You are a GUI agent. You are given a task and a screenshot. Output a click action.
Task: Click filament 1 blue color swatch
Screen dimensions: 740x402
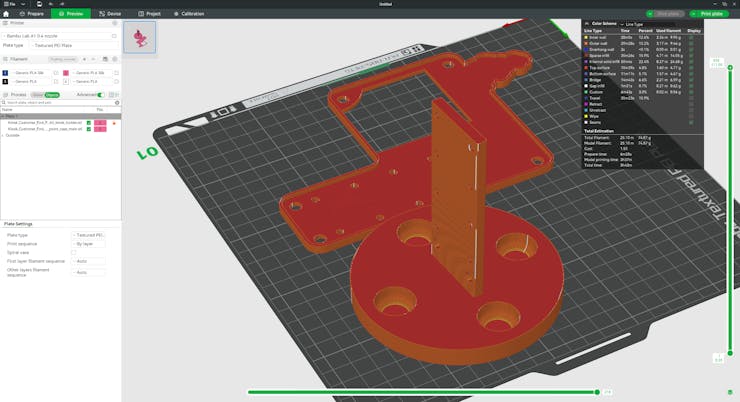pyautogui.click(x=5, y=73)
